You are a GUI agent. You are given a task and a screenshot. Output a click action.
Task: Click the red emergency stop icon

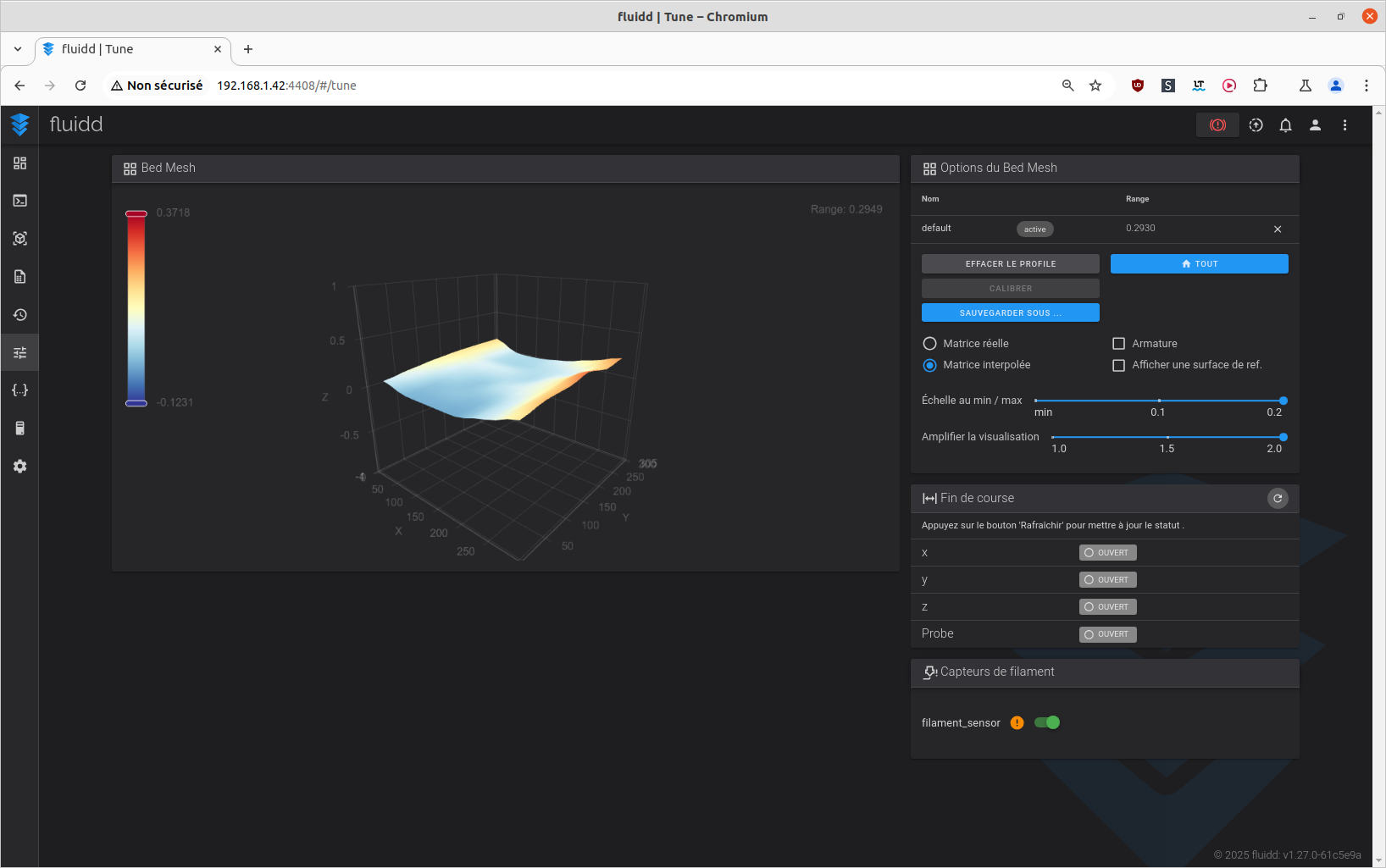(x=1217, y=125)
